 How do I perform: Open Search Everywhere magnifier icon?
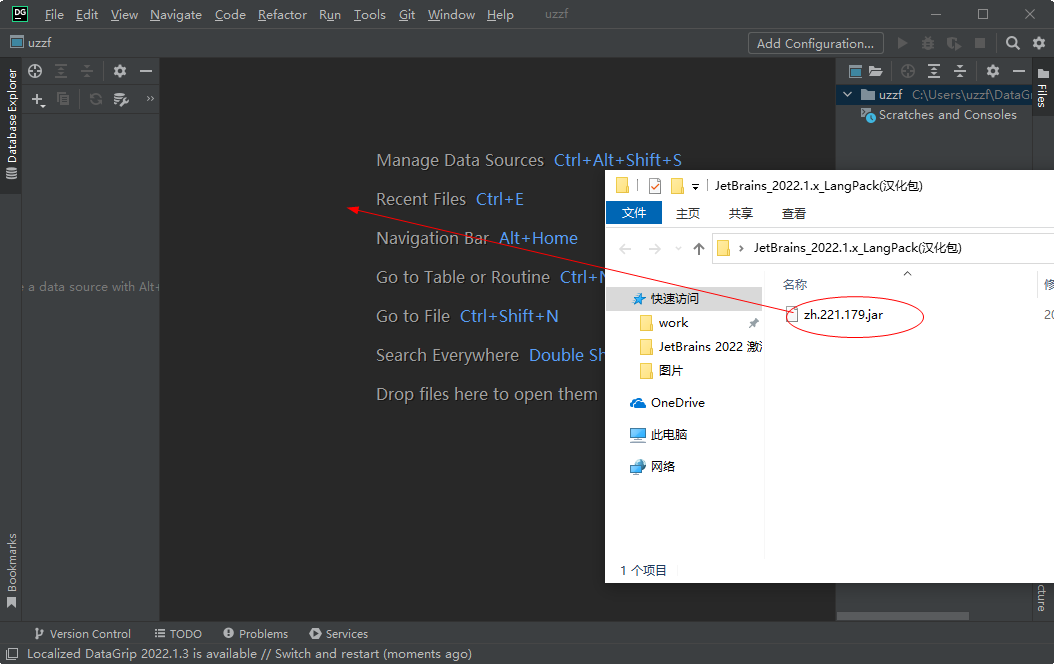[x=1012, y=44]
